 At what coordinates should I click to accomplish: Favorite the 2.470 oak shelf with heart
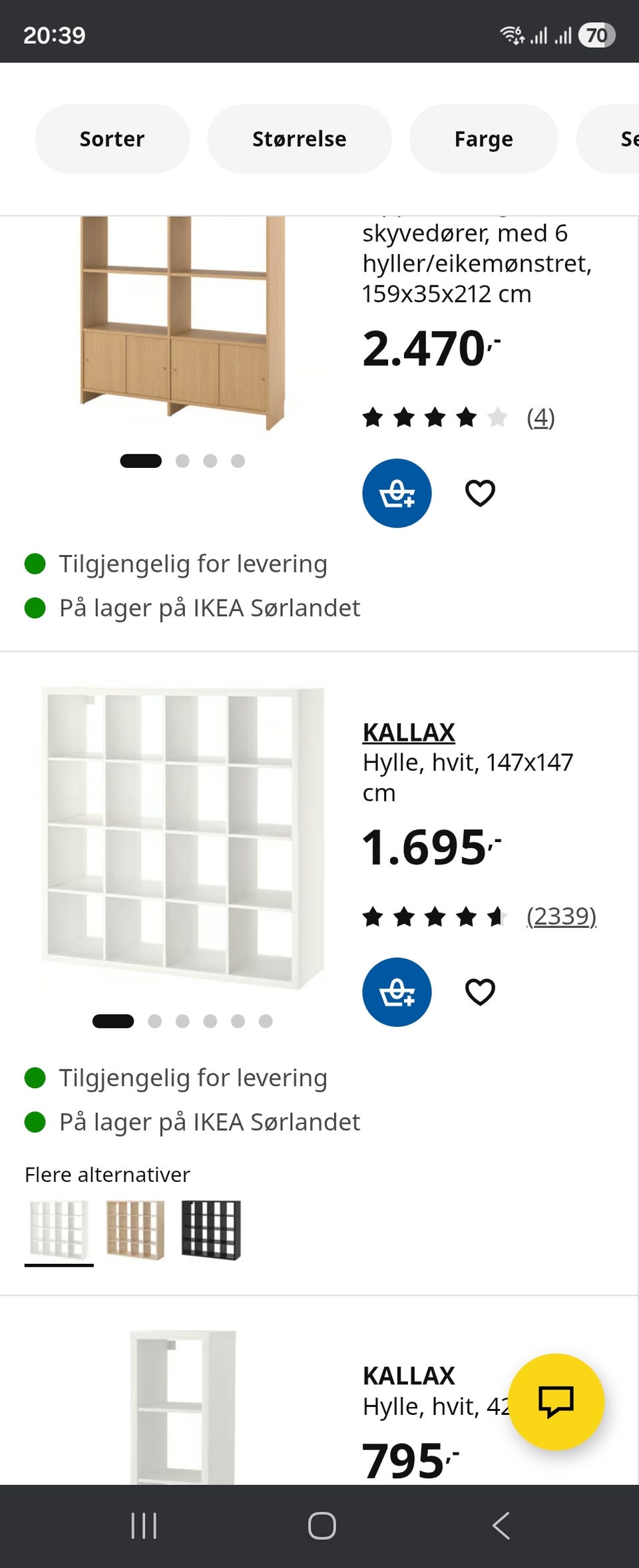coord(480,493)
